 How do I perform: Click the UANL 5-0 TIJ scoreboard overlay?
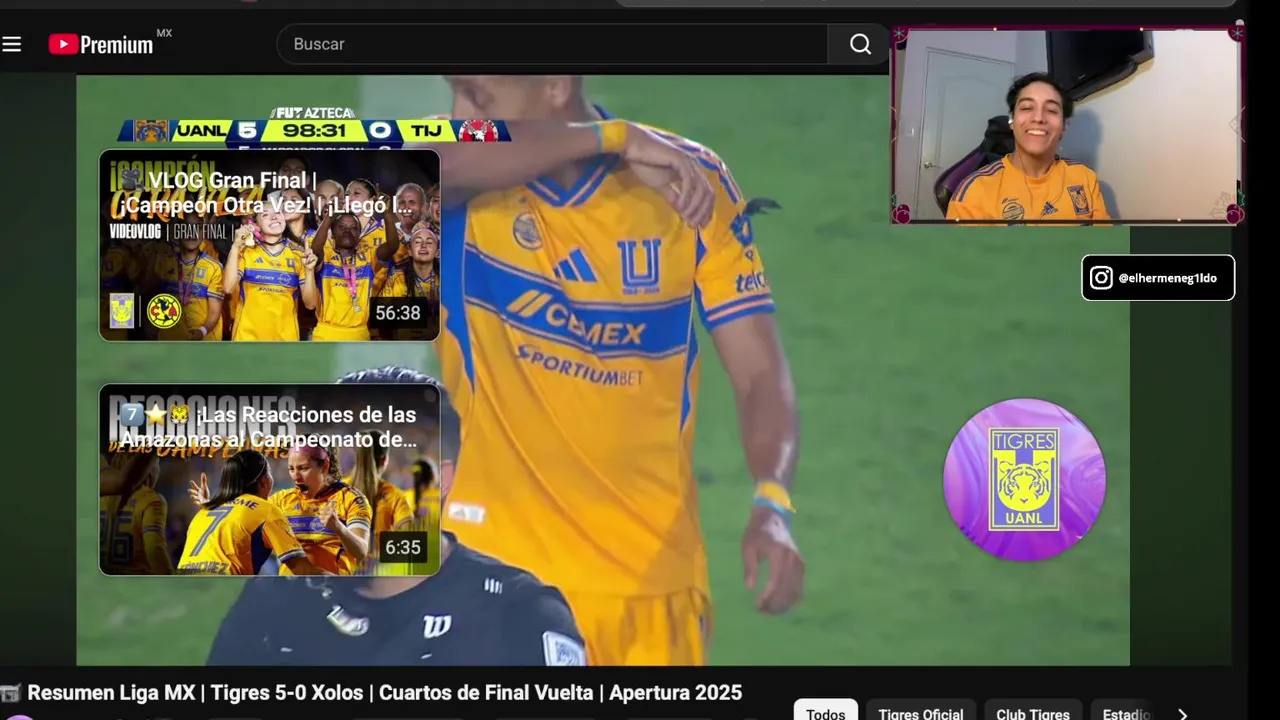point(315,131)
